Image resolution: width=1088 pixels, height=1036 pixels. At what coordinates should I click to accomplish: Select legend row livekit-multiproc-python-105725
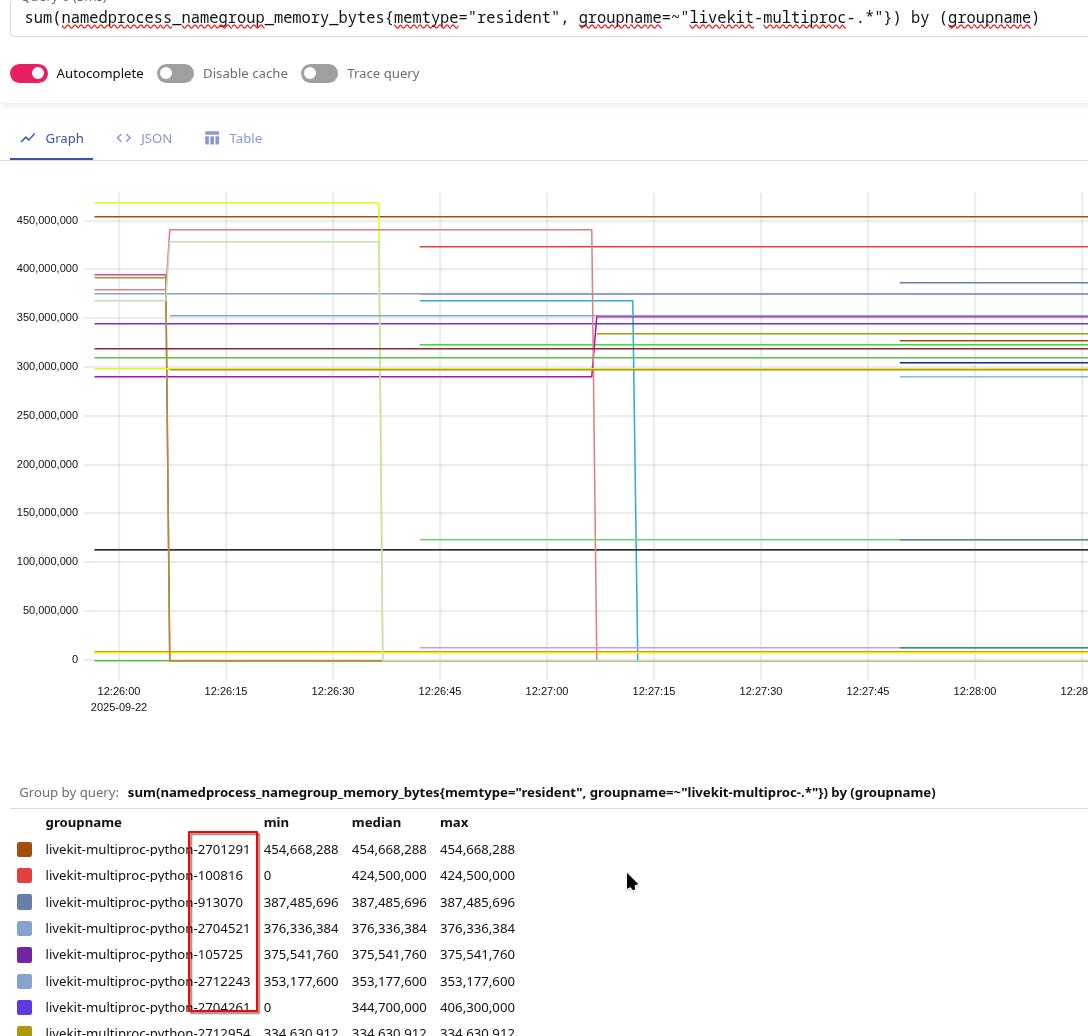(266, 955)
